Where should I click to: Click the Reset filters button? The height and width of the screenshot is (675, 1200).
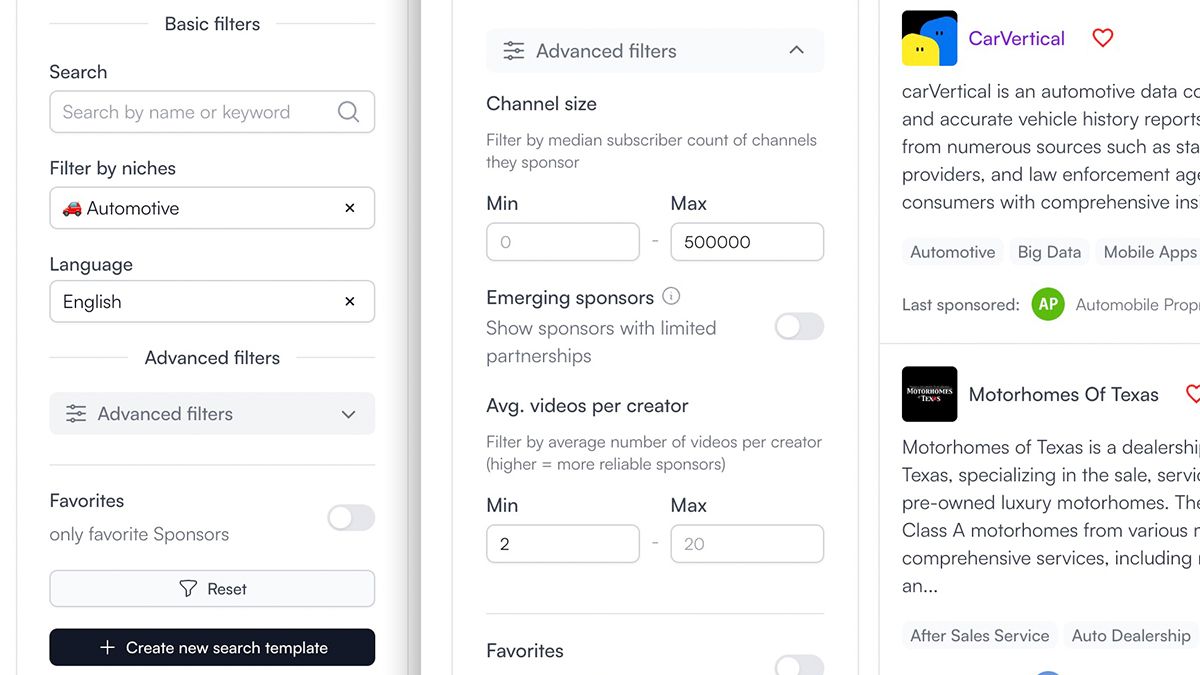[x=212, y=589]
